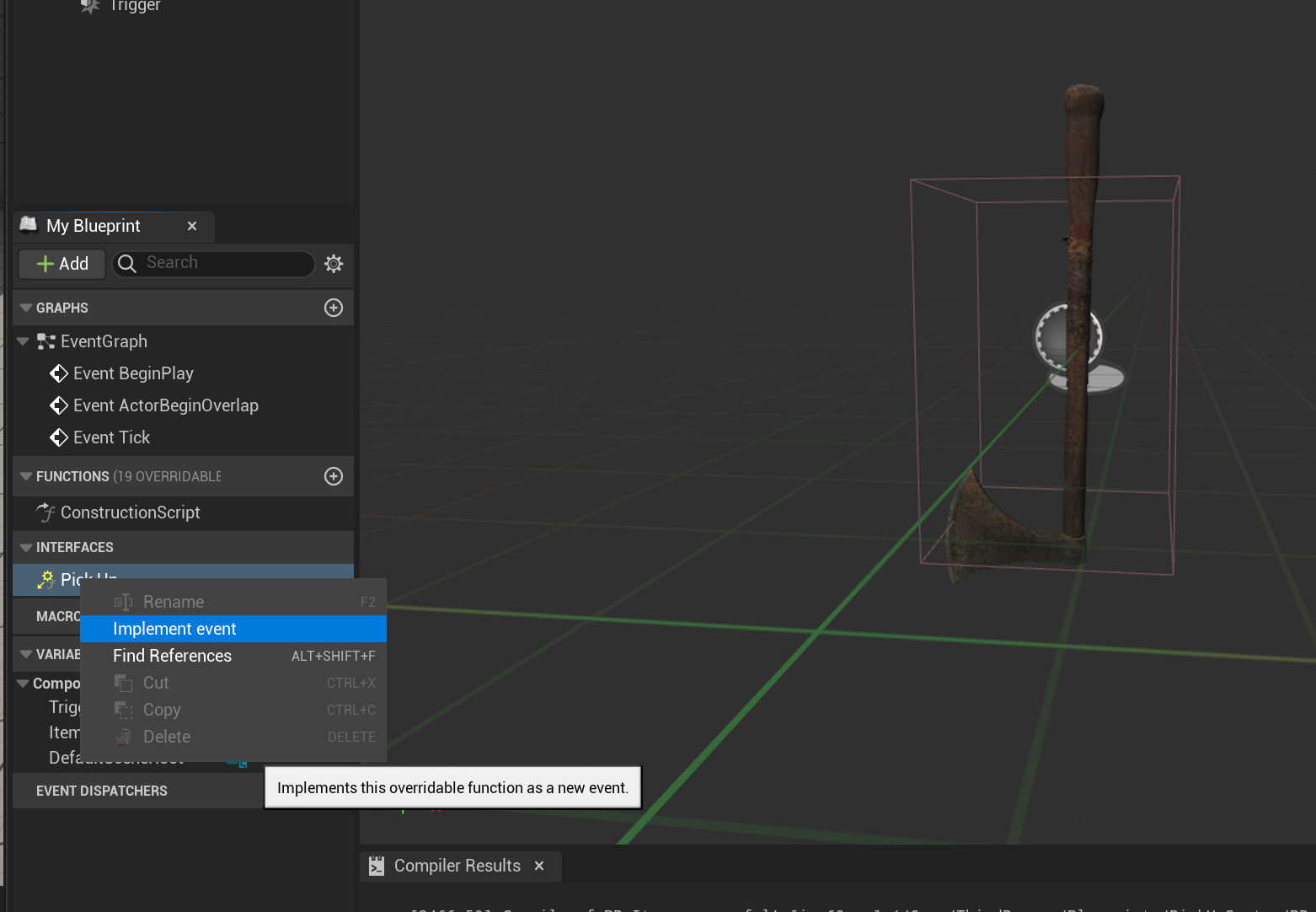The image size is (1316, 912).
Task: Open My Blueprint settings gear
Action: [334, 264]
